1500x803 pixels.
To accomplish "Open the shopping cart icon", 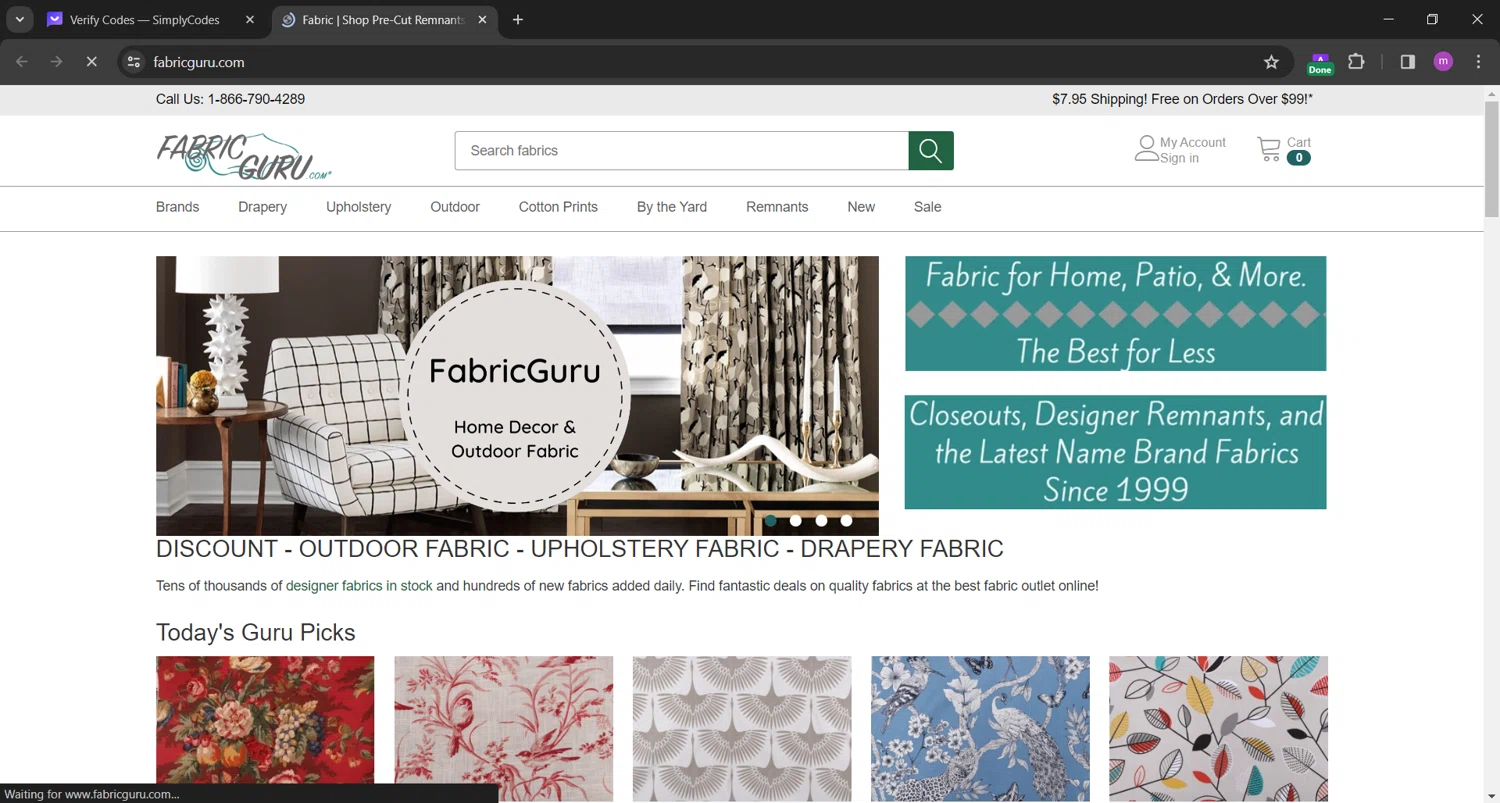I will [1269, 150].
